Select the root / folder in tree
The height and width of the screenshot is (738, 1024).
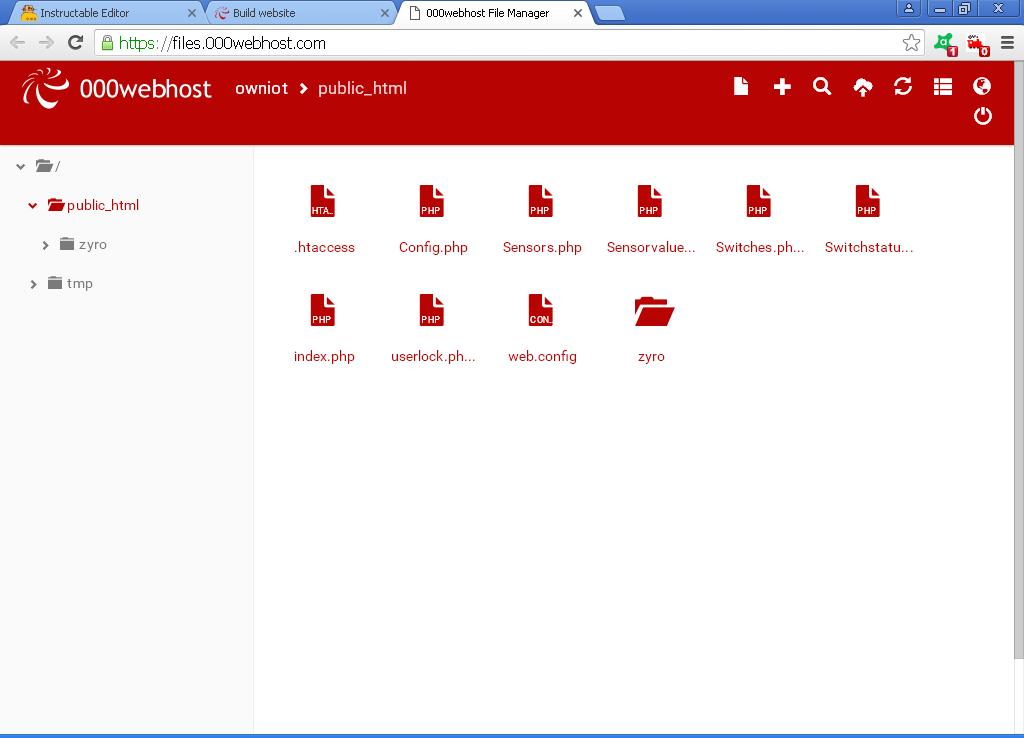48,166
